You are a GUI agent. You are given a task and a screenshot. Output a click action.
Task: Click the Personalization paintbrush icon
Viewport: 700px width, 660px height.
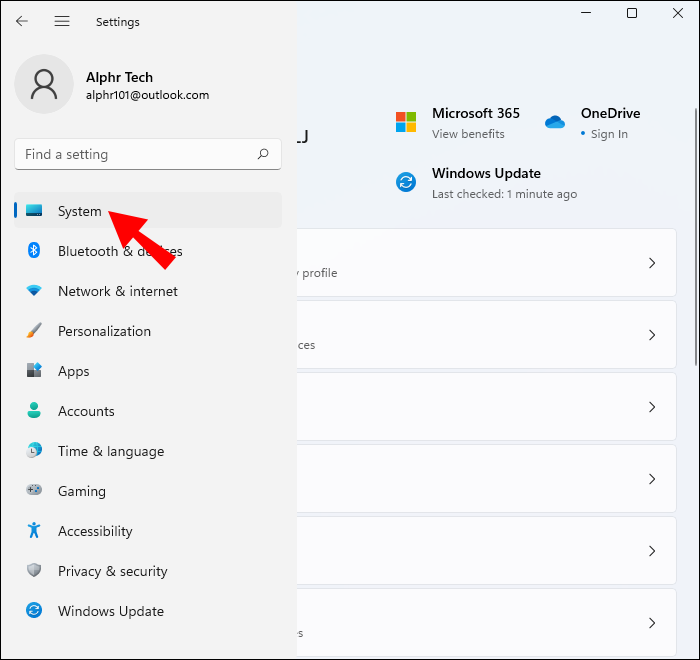[34, 331]
